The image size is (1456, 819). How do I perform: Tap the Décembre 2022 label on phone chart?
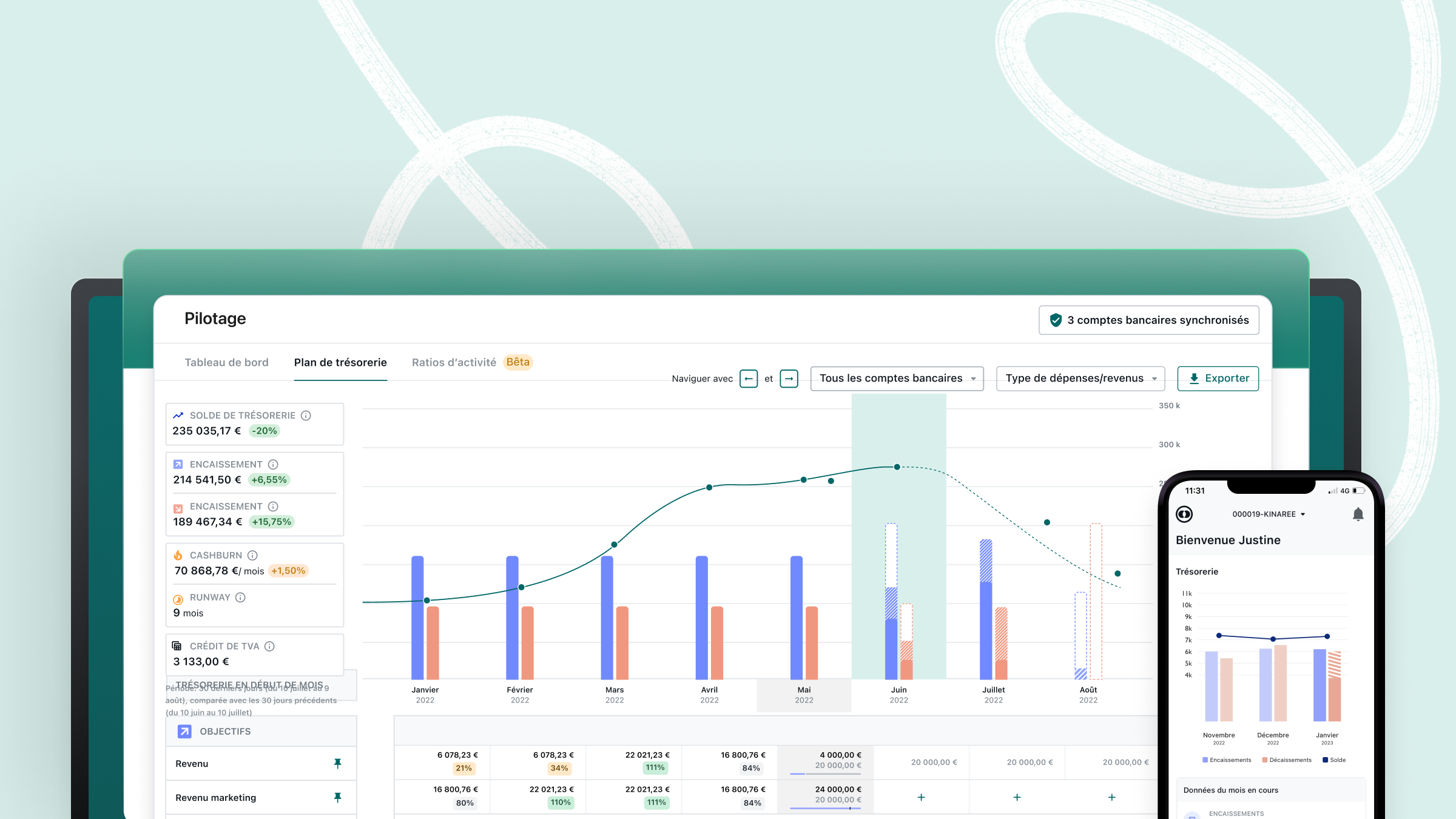point(1273,738)
